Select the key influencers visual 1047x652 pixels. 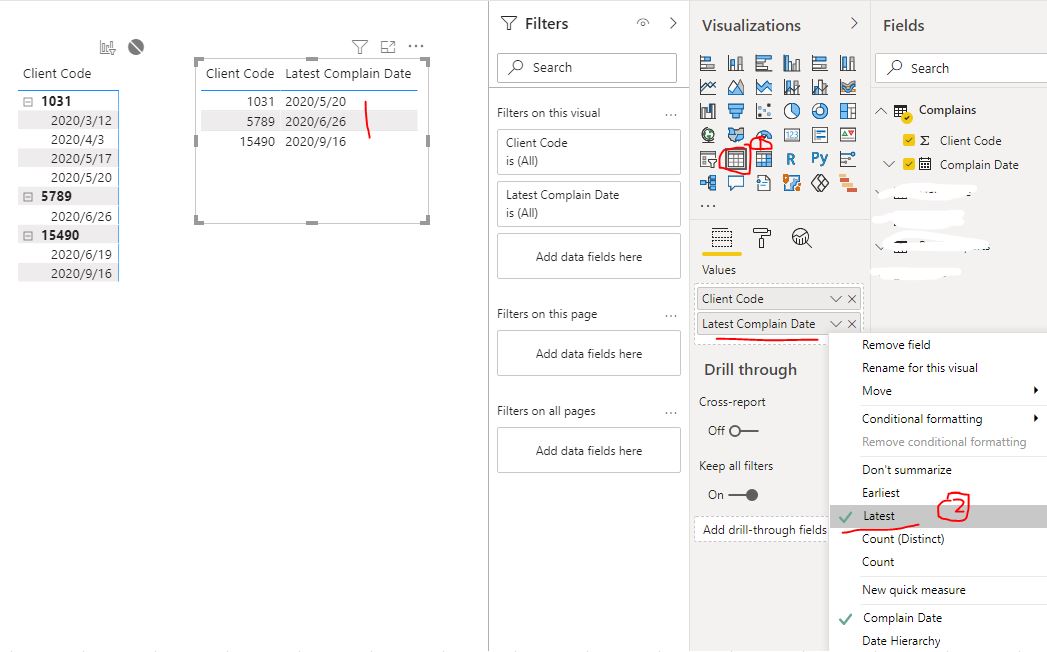point(848,159)
